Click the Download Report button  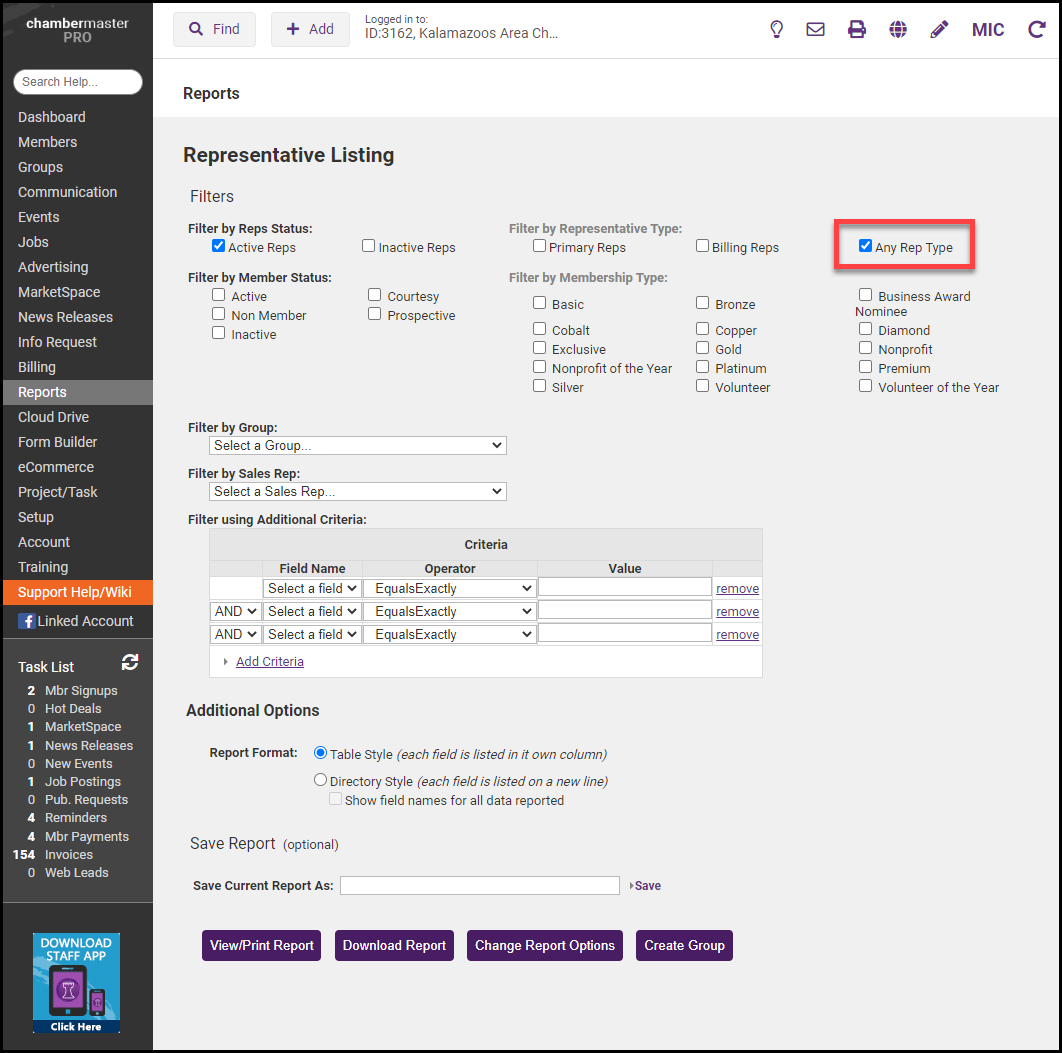[x=394, y=945]
